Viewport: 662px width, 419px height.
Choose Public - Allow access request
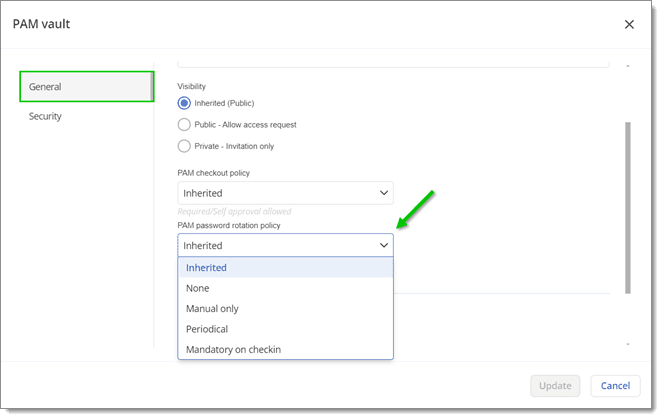(x=184, y=124)
